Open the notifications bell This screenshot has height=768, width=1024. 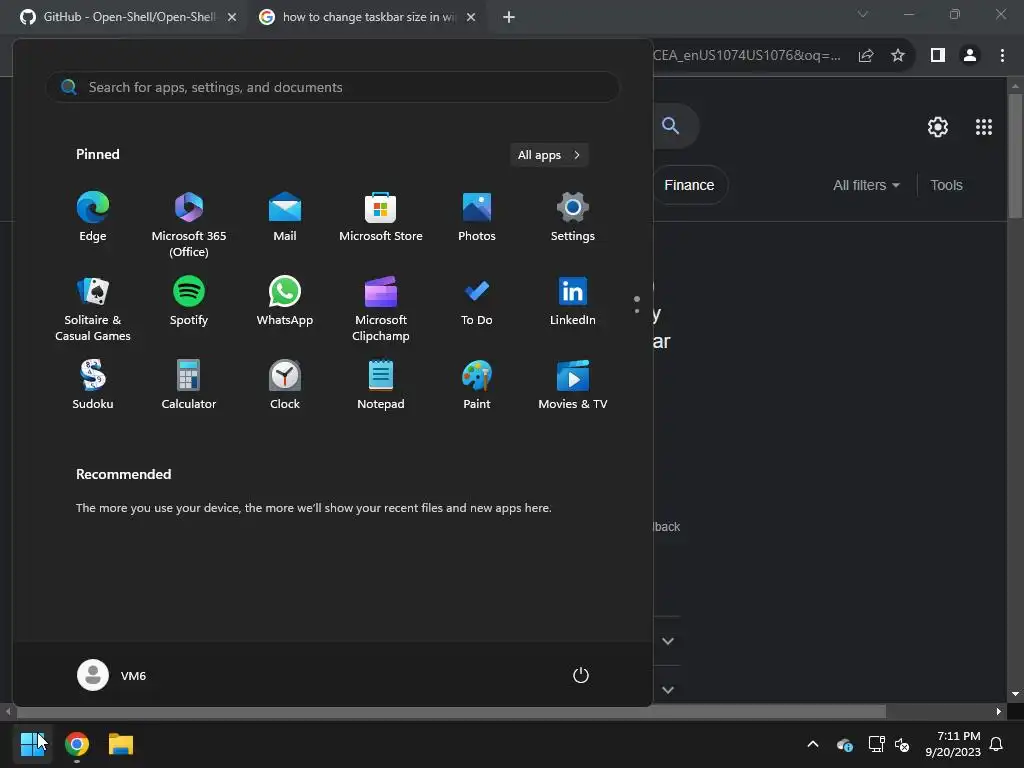[x=996, y=744]
